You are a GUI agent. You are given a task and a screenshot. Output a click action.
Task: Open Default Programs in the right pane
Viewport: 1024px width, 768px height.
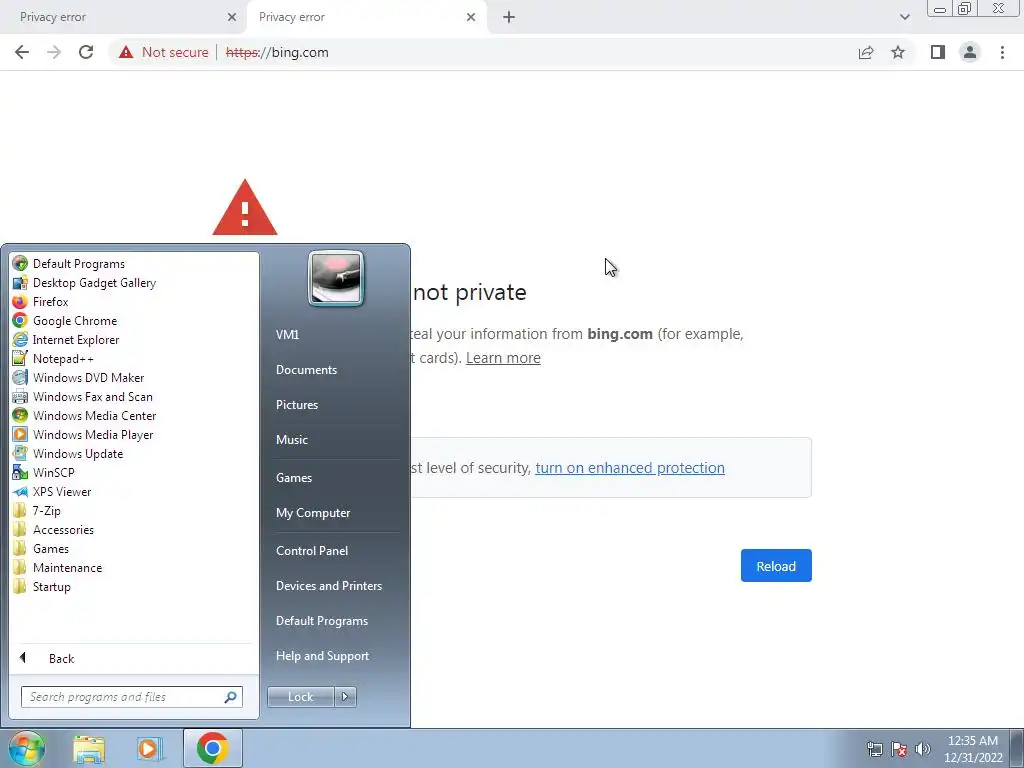tap(335, 621)
